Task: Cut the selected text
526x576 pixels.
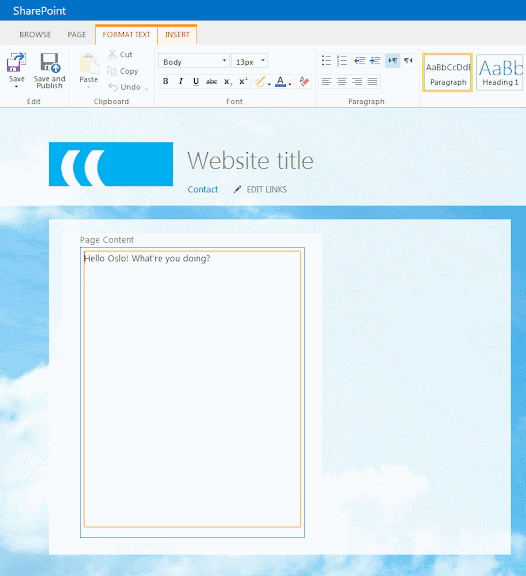Action: click(120, 54)
